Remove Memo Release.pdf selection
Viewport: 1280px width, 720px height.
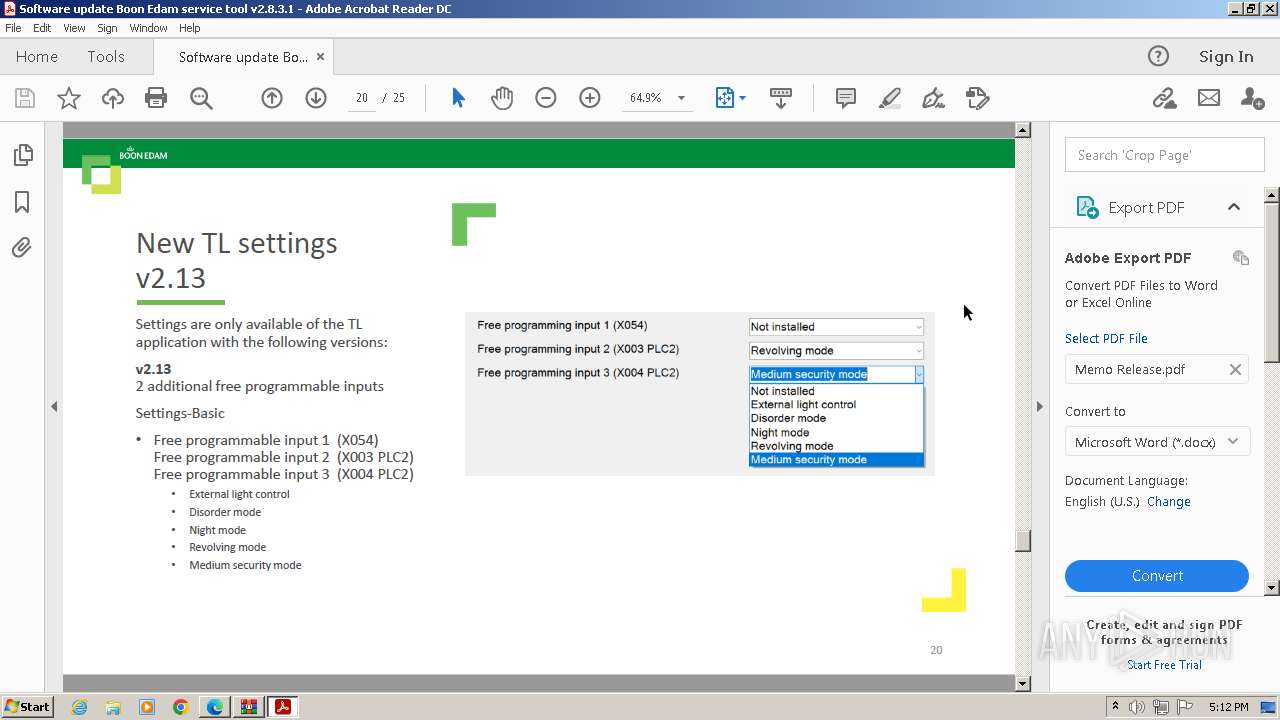1235,370
